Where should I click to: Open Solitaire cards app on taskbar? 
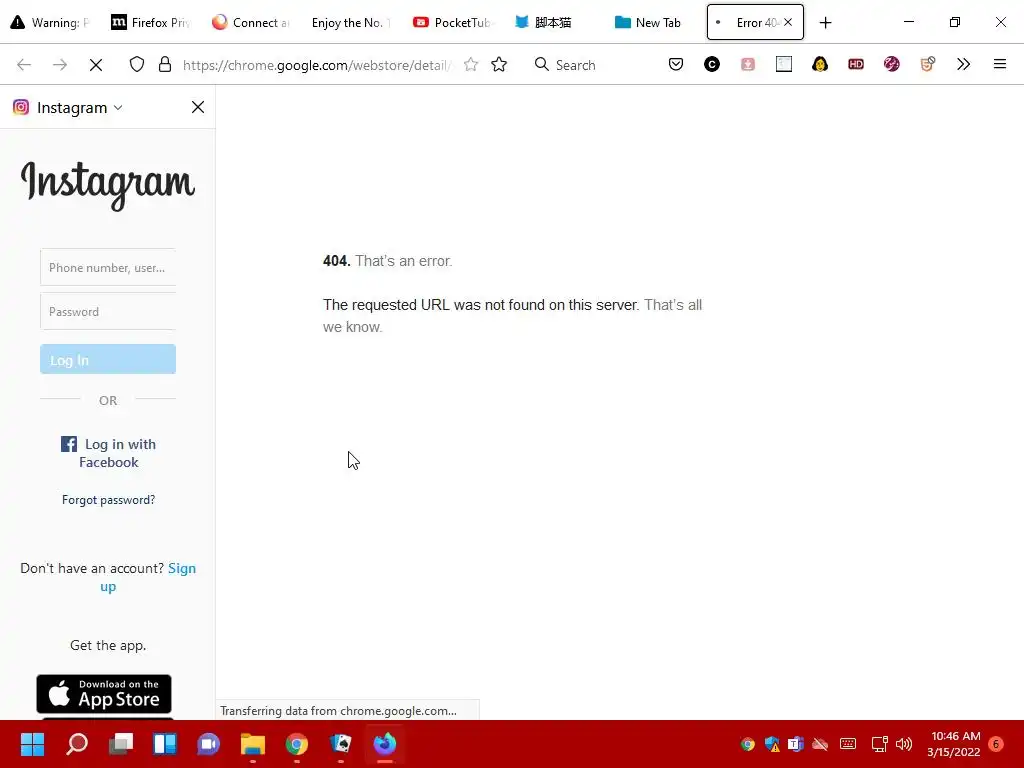(x=341, y=744)
